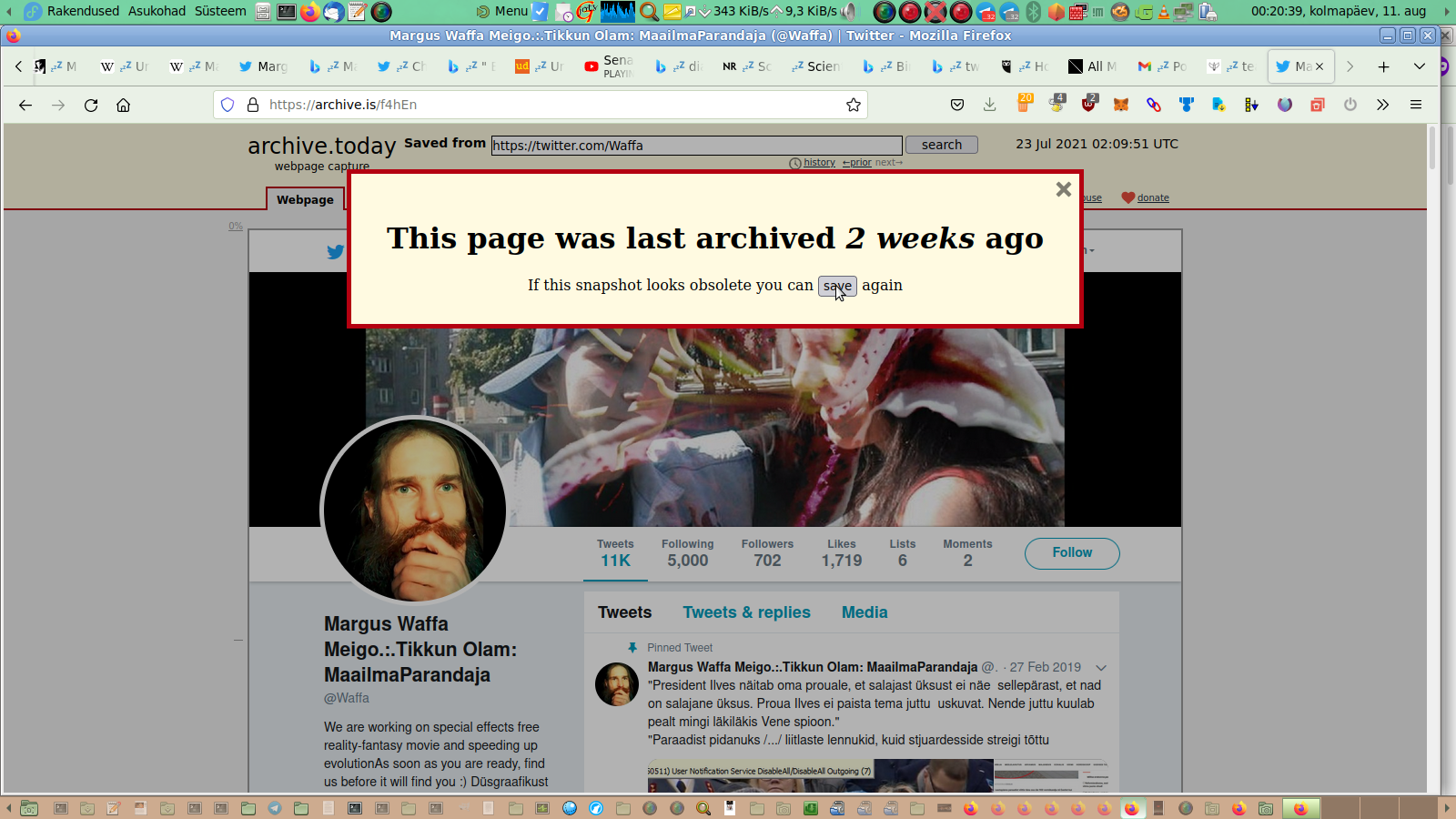Viewport: 1456px width, 819px height.
Task: Open the history link
Action: (x=819, y=163)
